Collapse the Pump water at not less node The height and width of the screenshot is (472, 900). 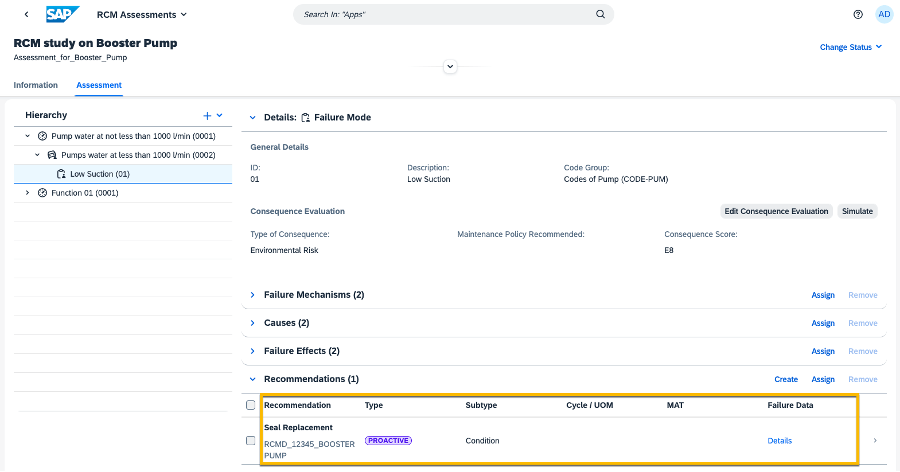click(x=27, y=136)
